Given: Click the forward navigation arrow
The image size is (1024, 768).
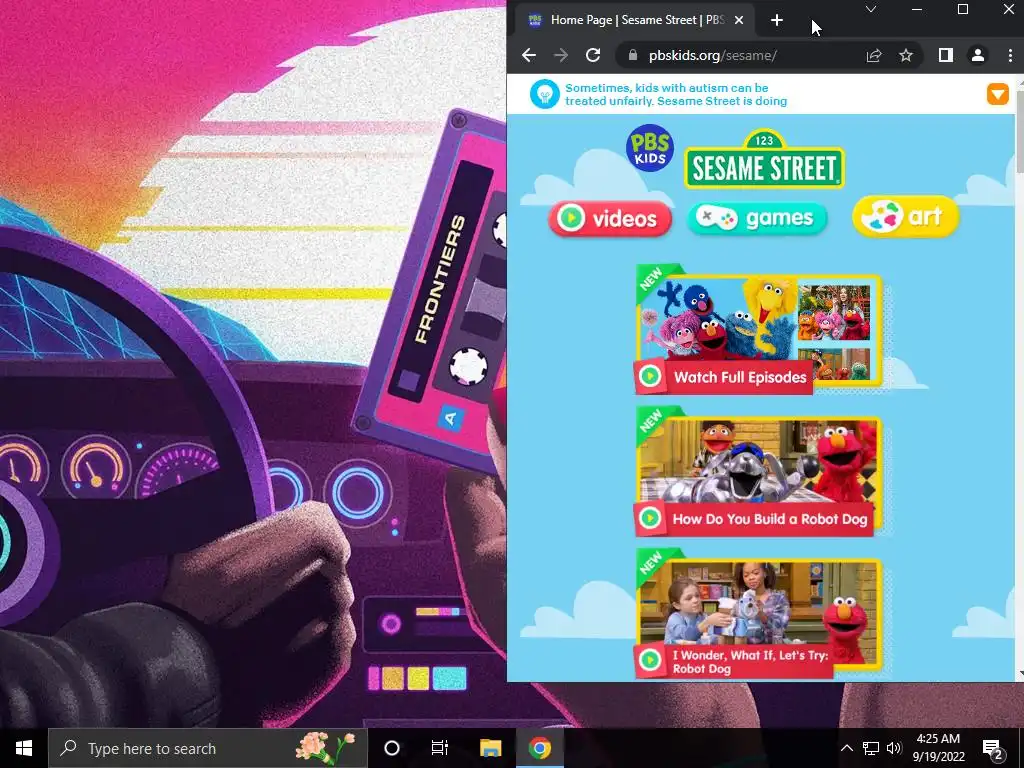Looking at the screenshot, I should [x=561, y=56].
